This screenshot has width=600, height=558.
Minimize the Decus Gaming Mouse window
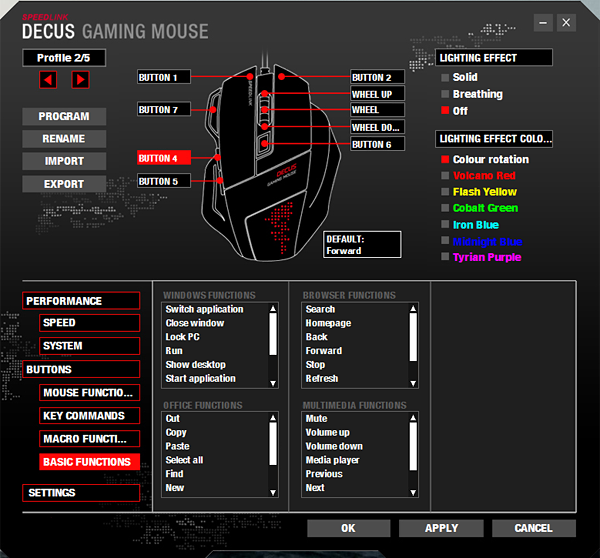tap(543, 23)
